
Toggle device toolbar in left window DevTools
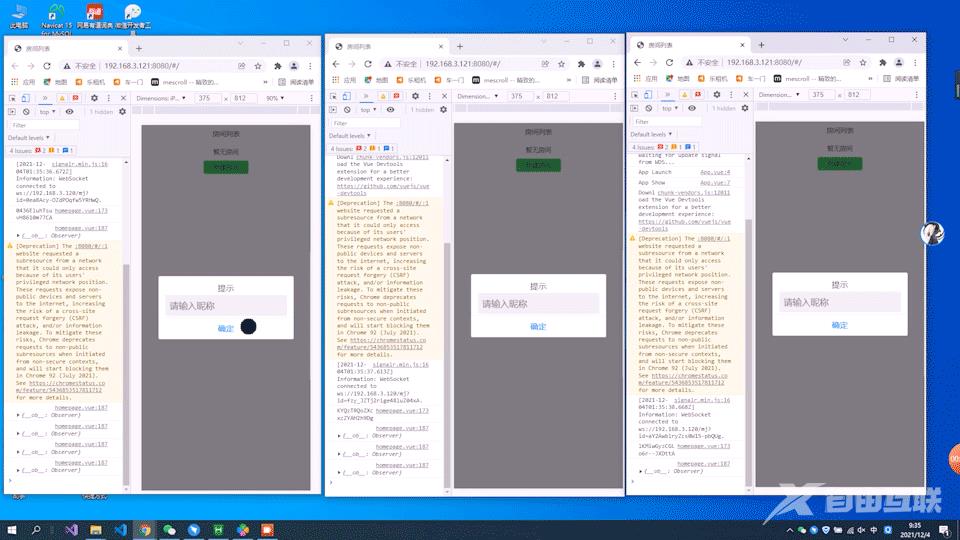click(x=26, y=98)
